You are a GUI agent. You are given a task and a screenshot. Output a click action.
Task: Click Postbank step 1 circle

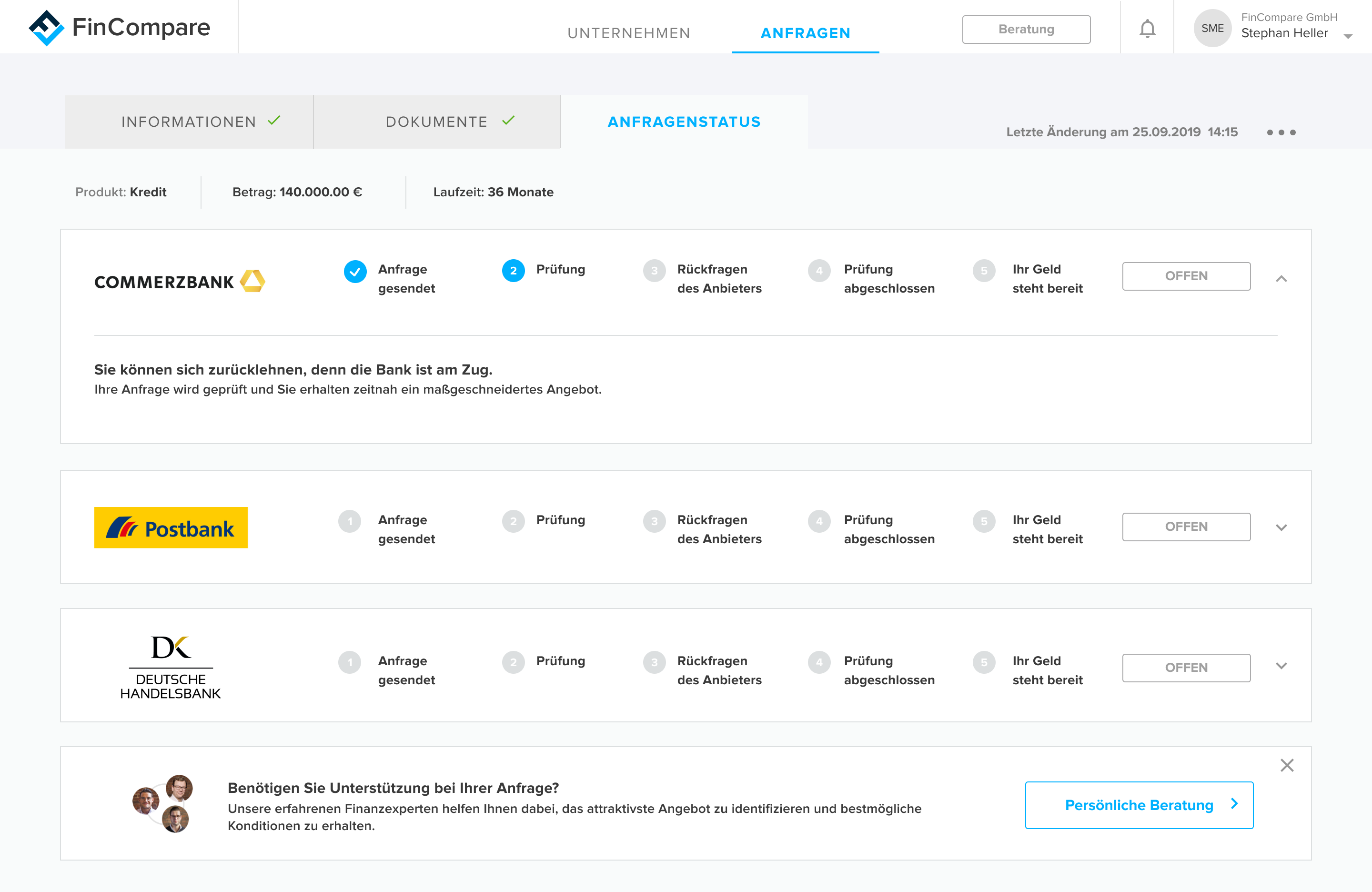click(349, 521)
